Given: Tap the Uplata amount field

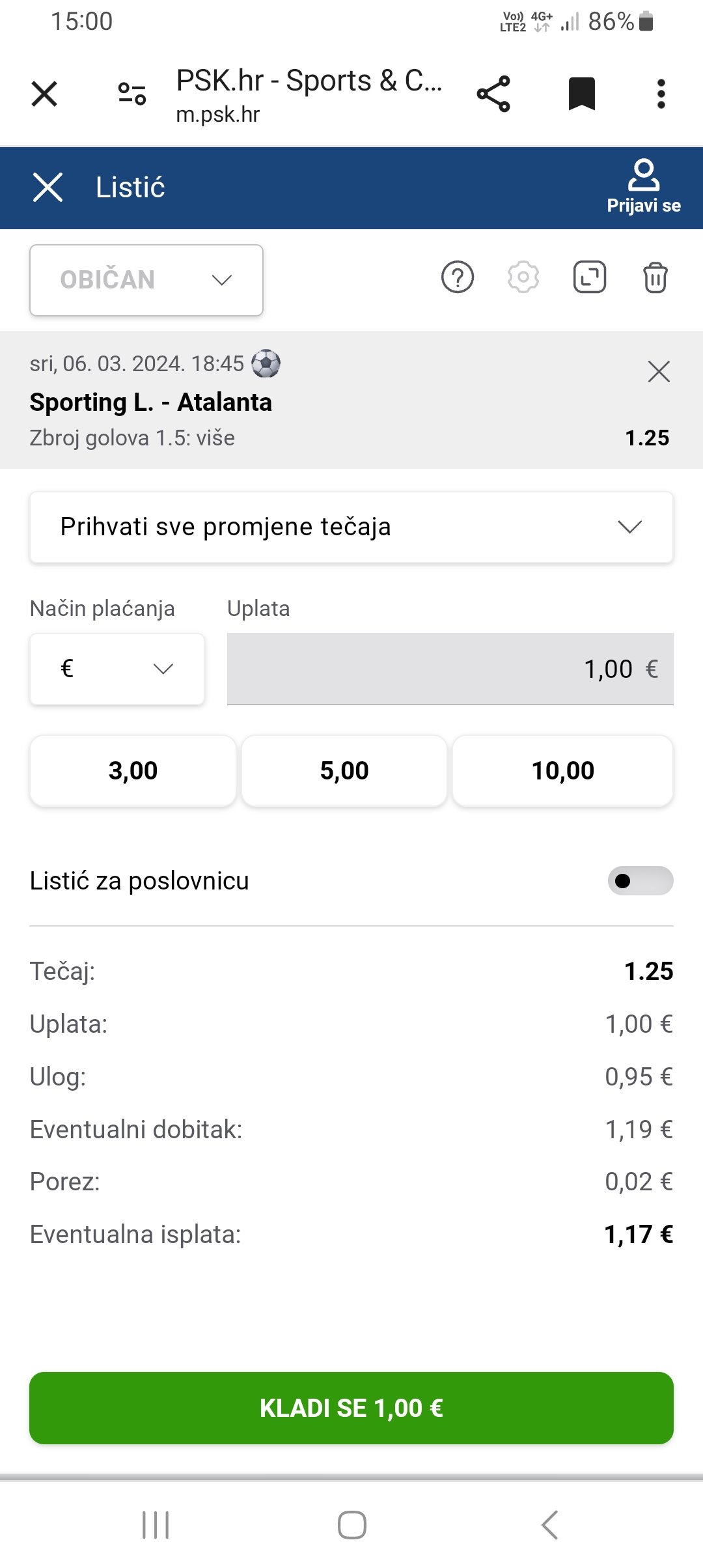Looking at the screenshot, I should pyautogui.click(x=450, y=669).
